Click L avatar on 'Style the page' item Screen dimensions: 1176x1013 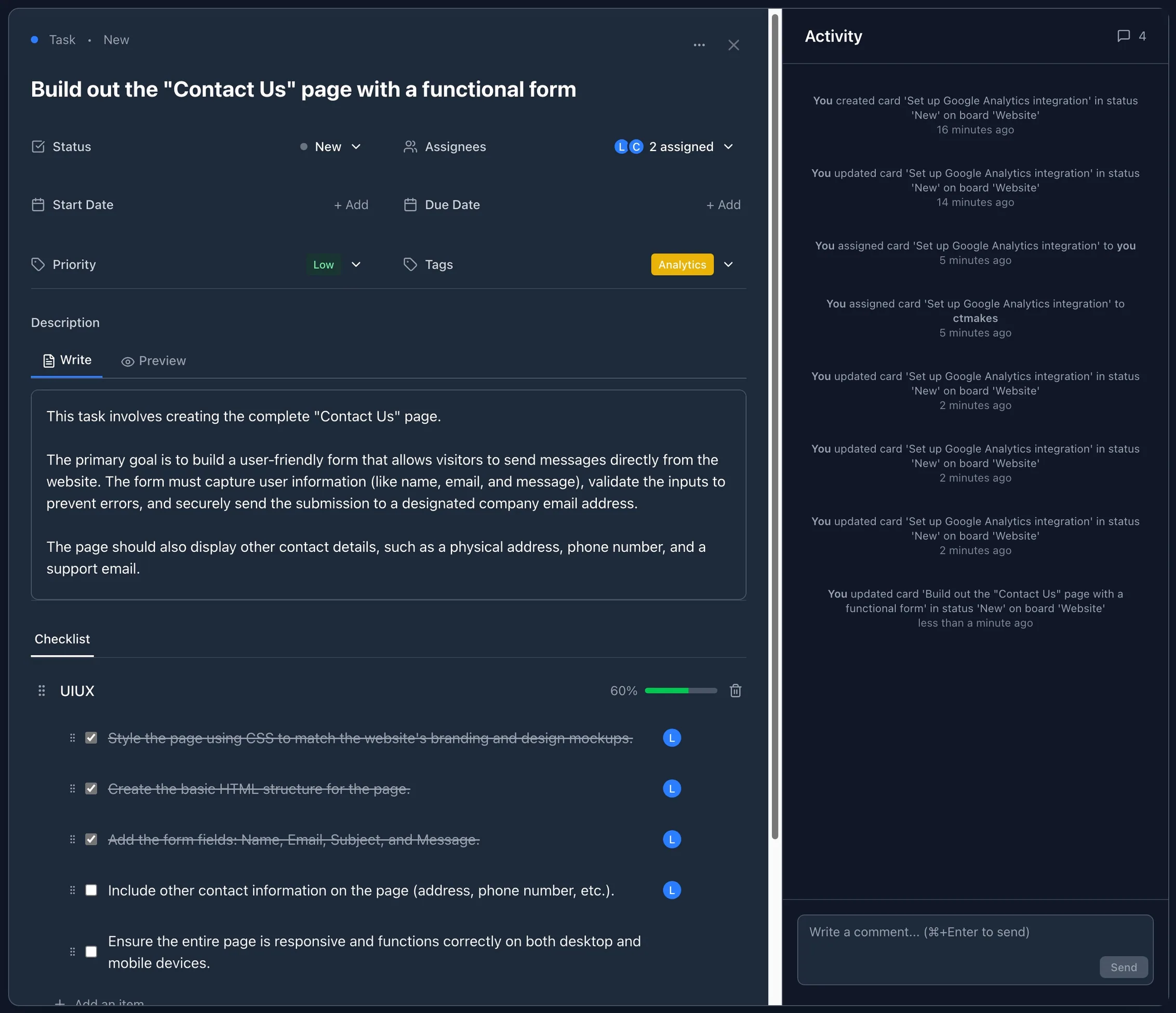672,737
